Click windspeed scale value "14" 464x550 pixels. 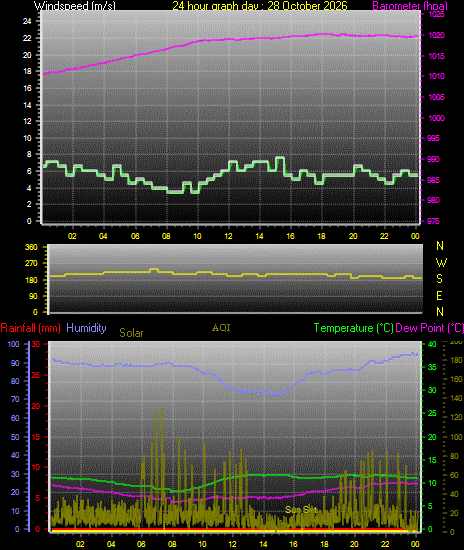27,105
